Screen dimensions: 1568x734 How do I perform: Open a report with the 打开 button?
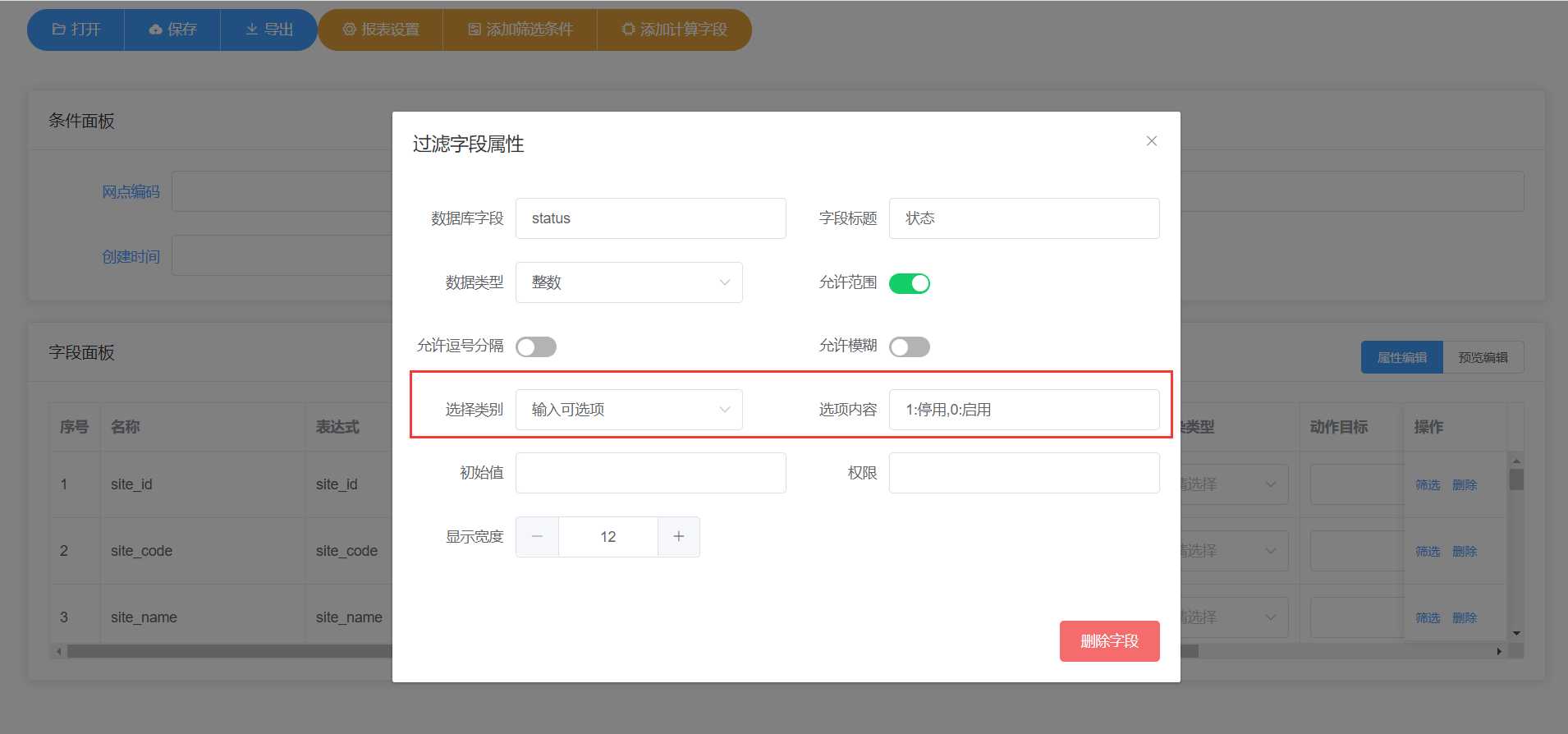click(x=76, y=30)
